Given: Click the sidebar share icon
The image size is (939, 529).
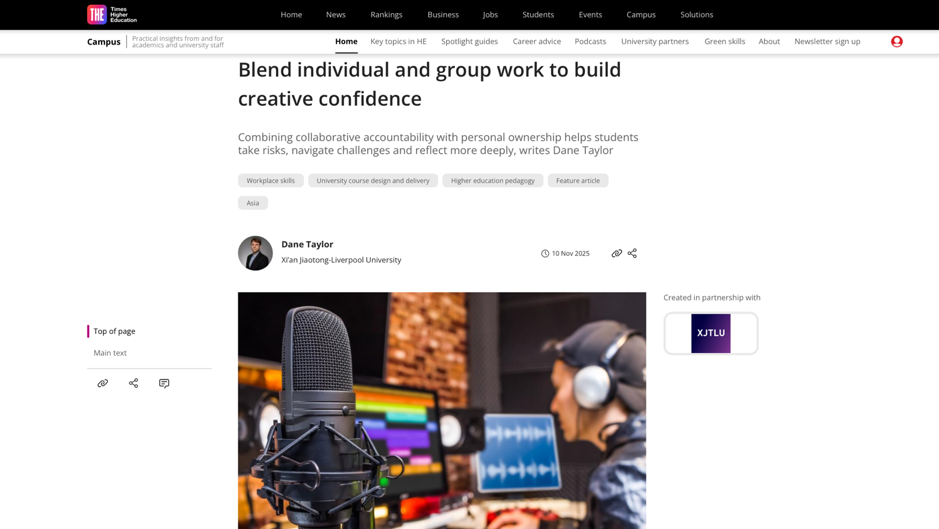Looking at the screenshot, I should coord(133,383).
